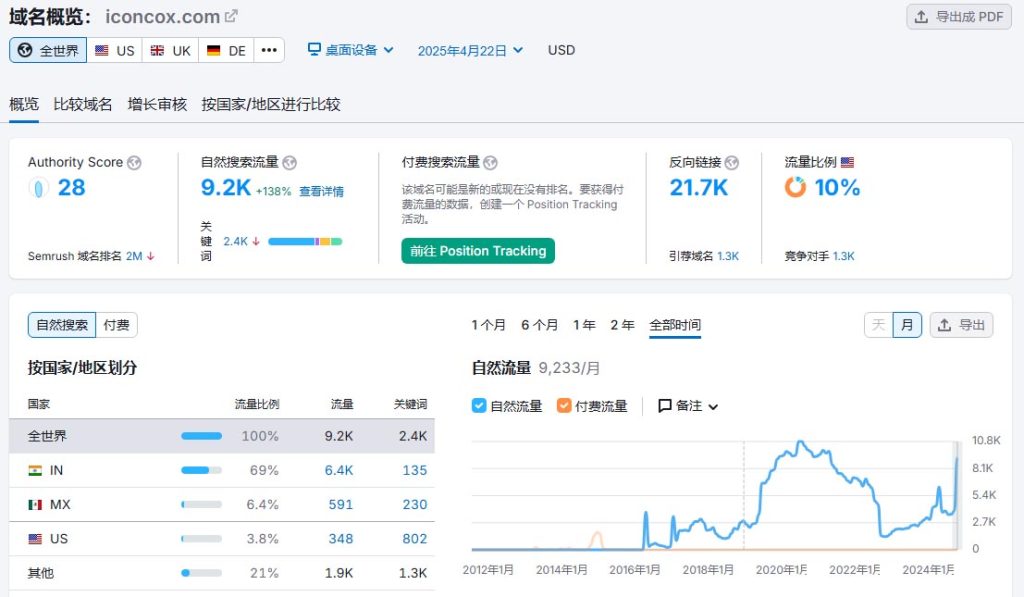Set time range to 1年
The width and height of the screenshot is (1024, 597).
(x=584, y=325)
